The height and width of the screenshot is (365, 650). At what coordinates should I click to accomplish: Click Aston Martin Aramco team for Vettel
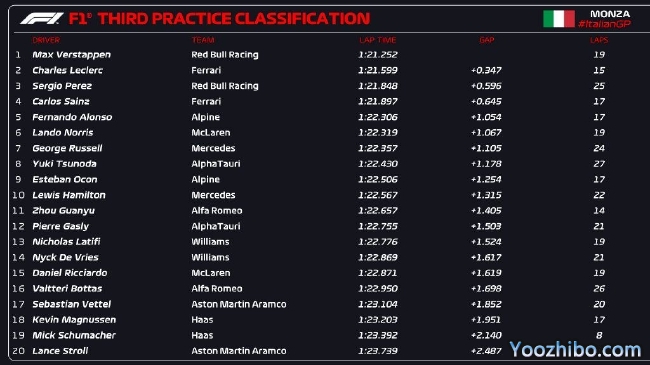239,304
